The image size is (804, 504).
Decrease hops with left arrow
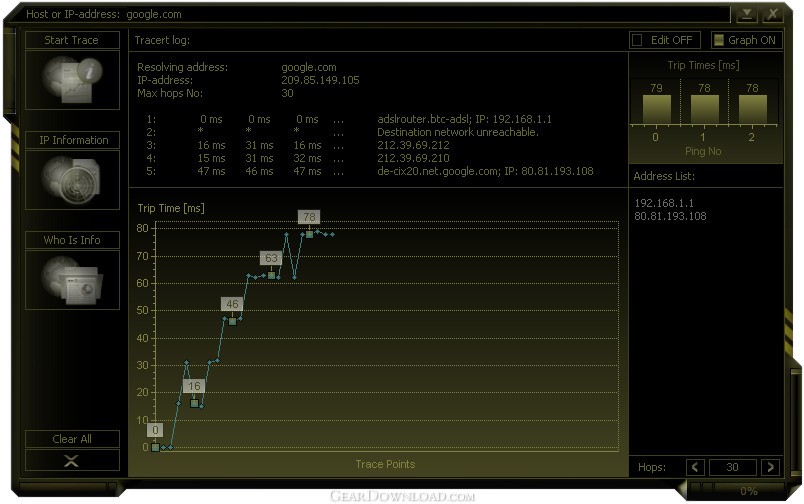[695, 467]
